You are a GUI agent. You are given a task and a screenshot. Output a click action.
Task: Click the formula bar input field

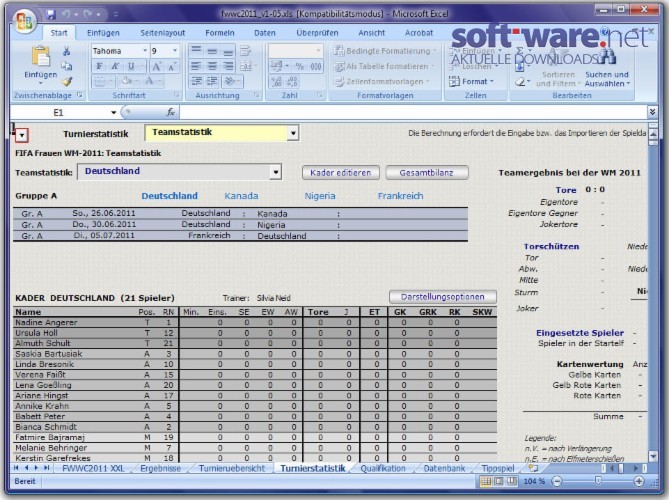(413, 113)
